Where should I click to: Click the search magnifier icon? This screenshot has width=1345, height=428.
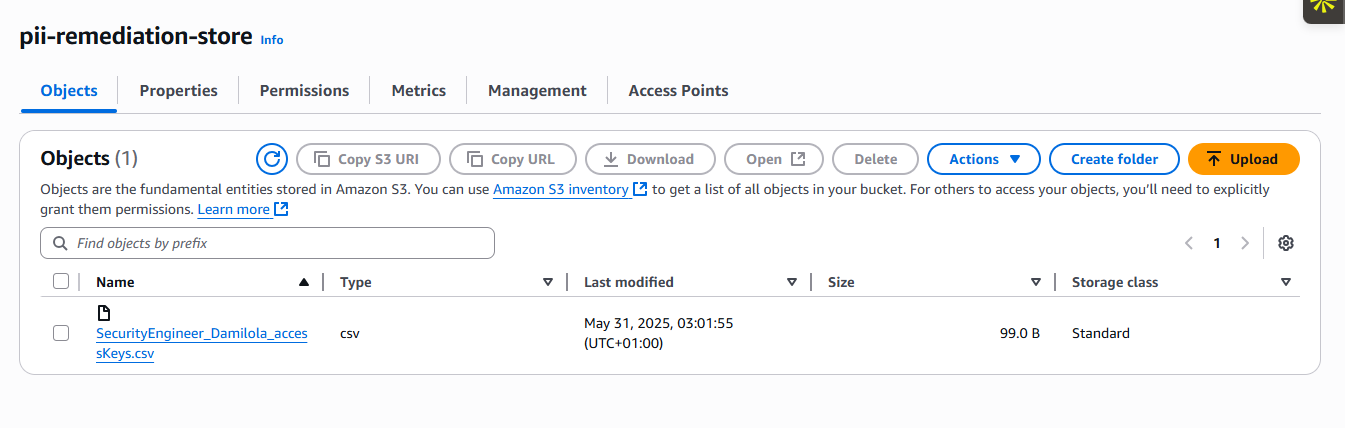coord(60,243)
